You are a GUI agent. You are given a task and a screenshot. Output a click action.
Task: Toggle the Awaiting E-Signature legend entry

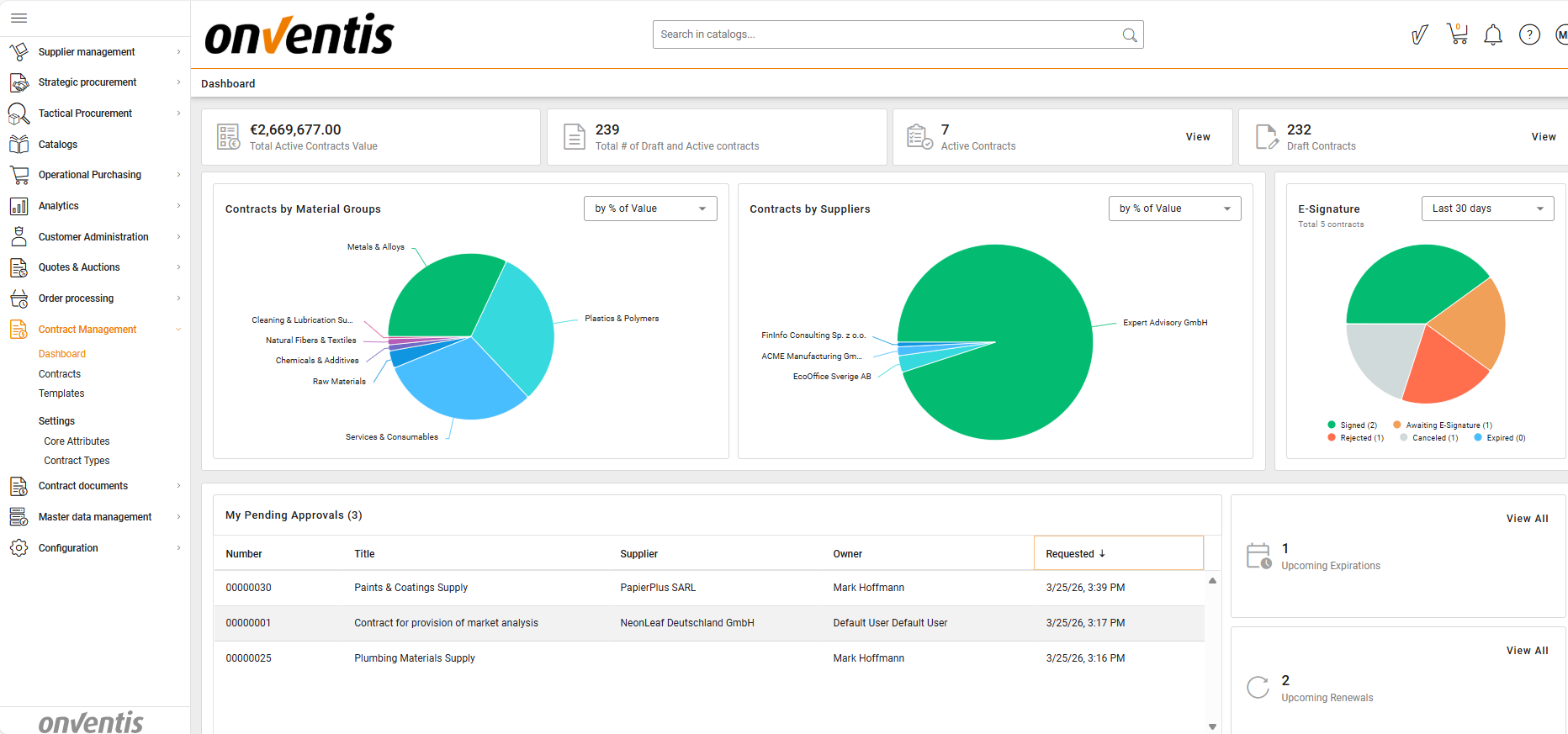point(1443,425)
